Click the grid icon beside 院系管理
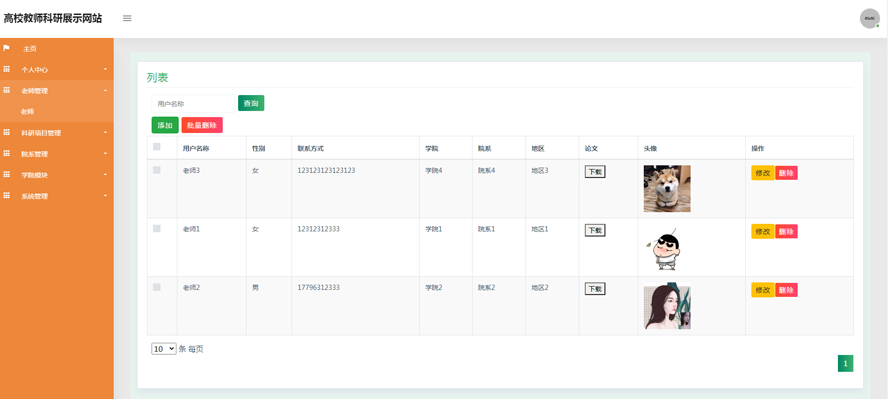 (x=7, y=153)
